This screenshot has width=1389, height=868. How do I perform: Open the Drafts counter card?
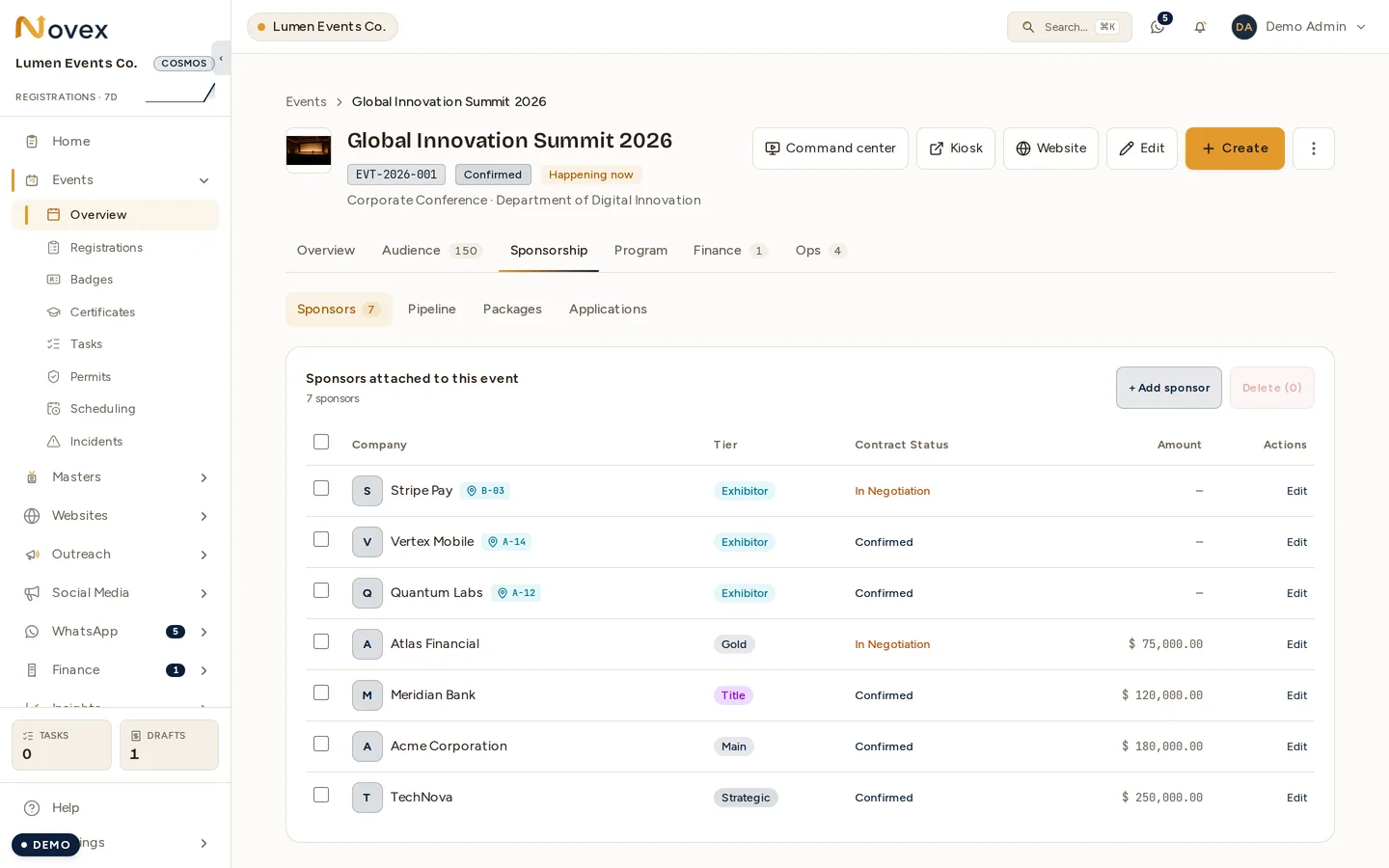(169, 746)
